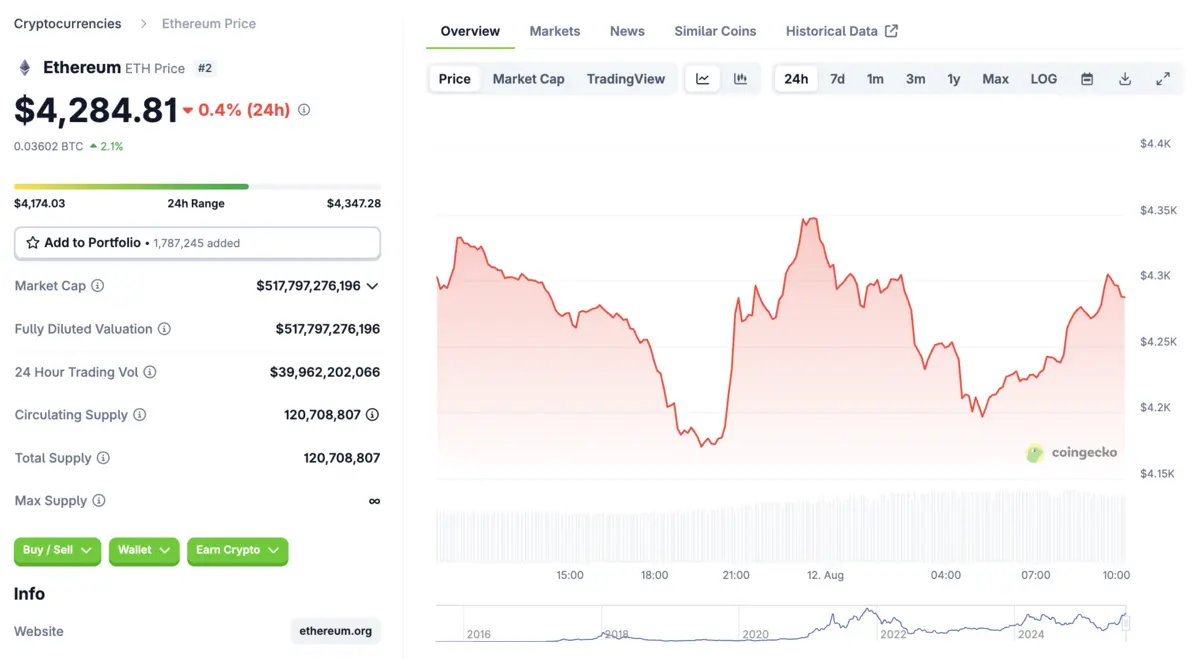The image size is (1199, 659).
Task: Switch to line chart view icon
Action: pyautogui.click(x=703, y=79)
